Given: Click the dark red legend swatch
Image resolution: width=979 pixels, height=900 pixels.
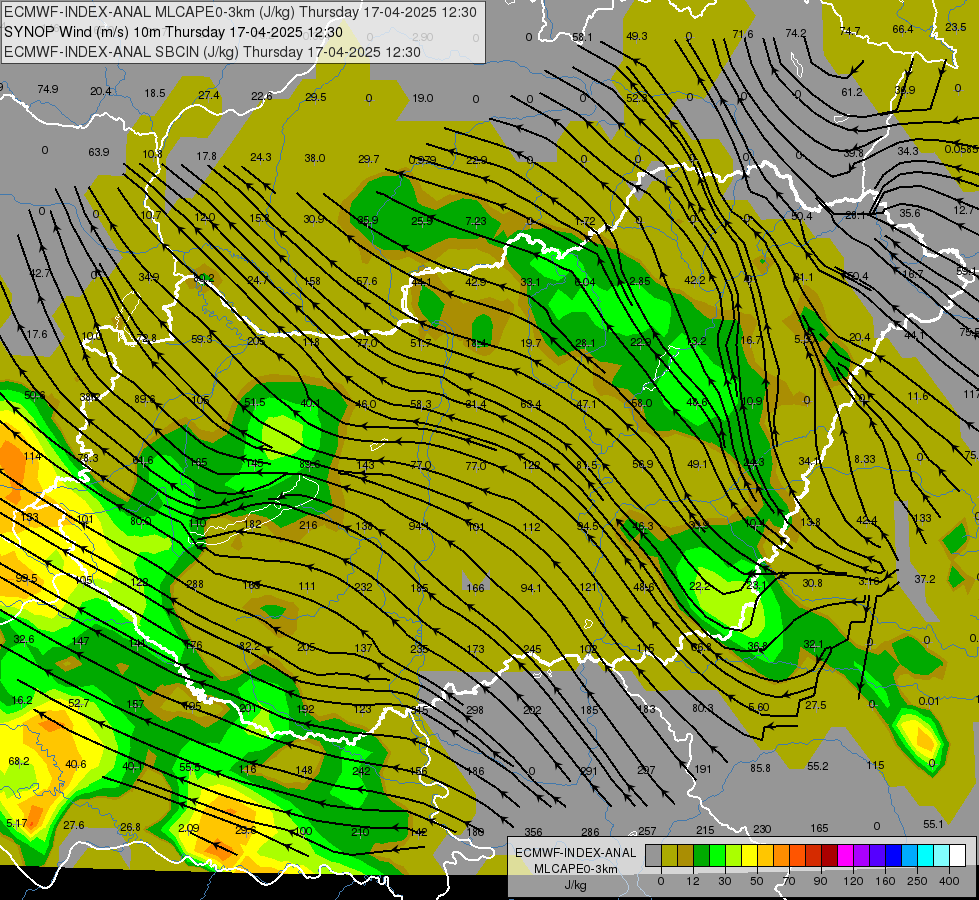Looking at the screenshot, I should click(x=829, y=855).
